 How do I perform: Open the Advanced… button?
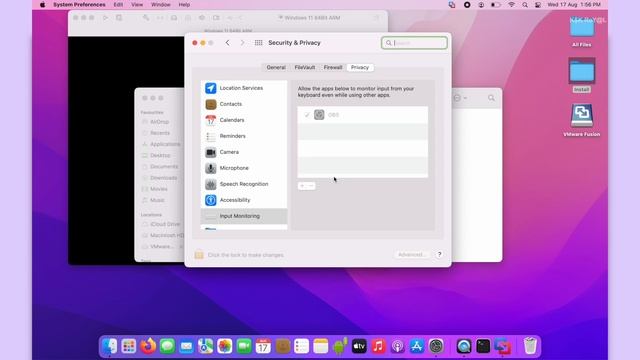(x=411, y=255)
